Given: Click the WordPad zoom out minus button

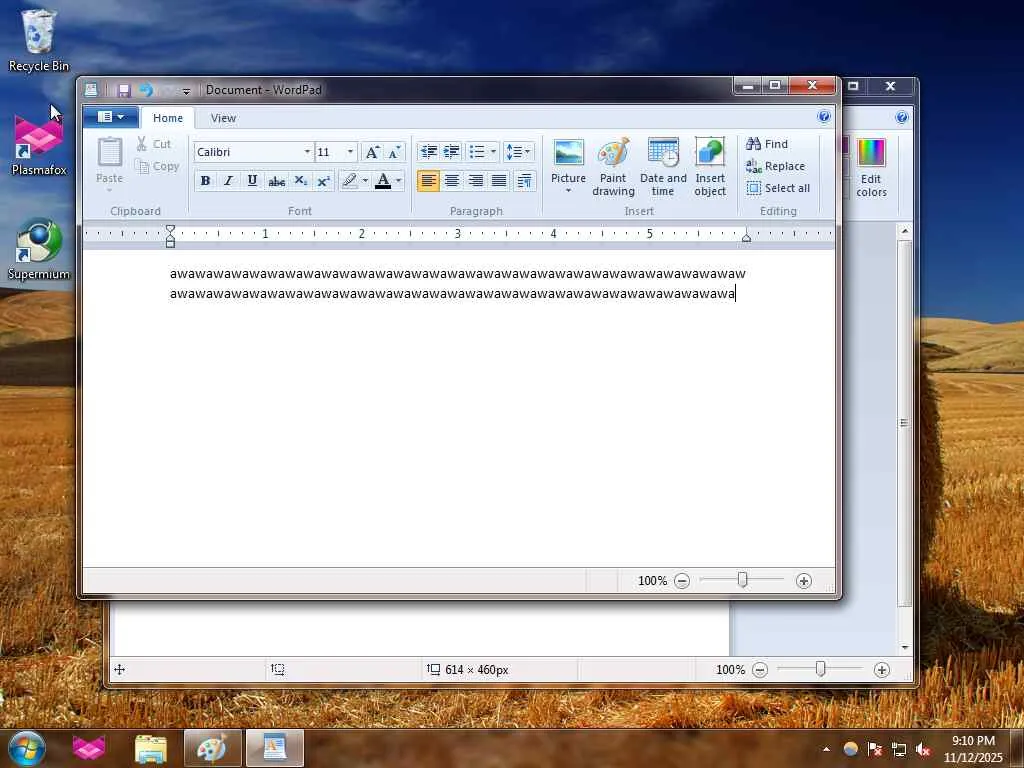Looking at the screenshot, I should pos(682,581).
